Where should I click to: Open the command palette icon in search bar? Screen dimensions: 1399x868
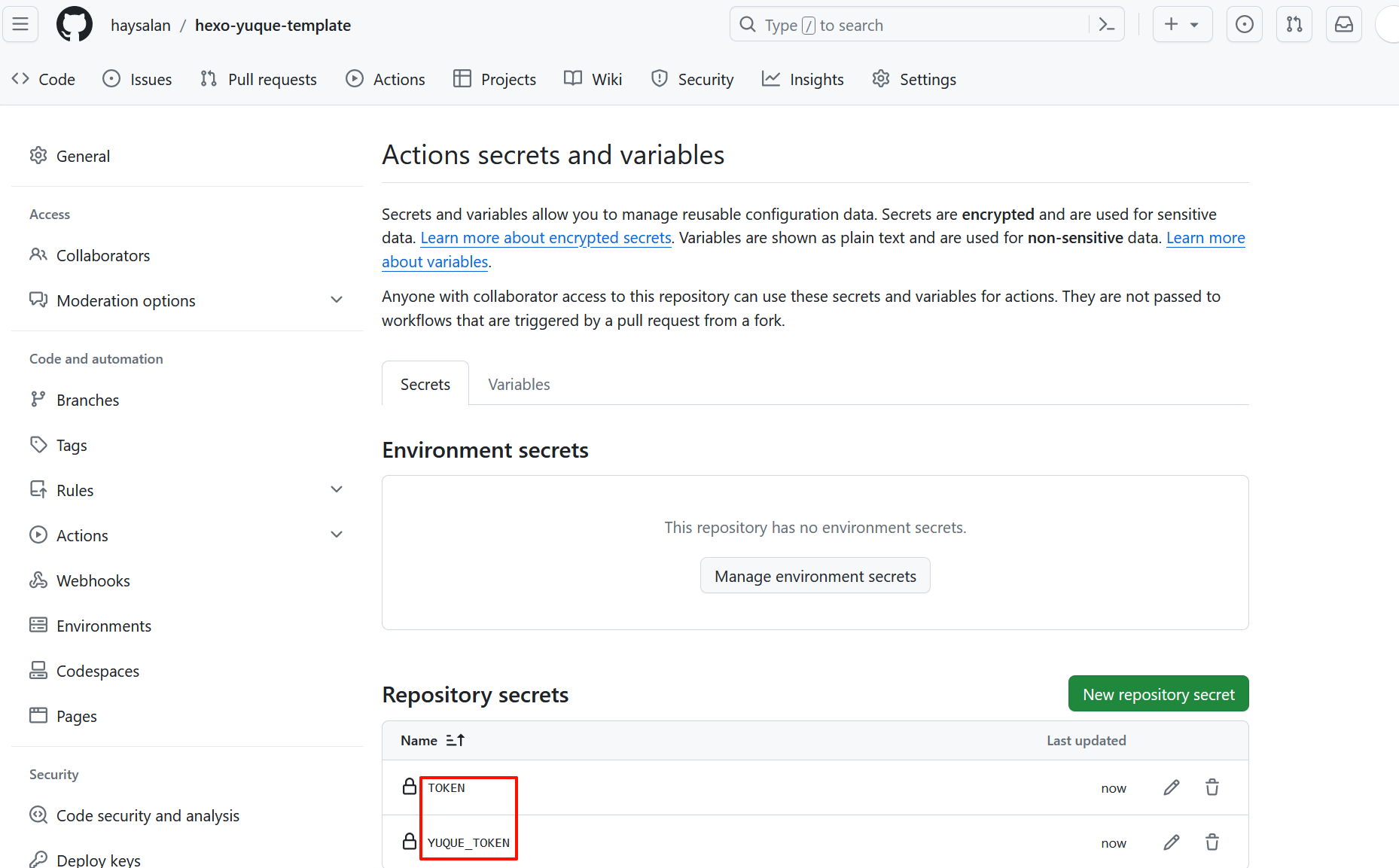[x=1106, y=25]
